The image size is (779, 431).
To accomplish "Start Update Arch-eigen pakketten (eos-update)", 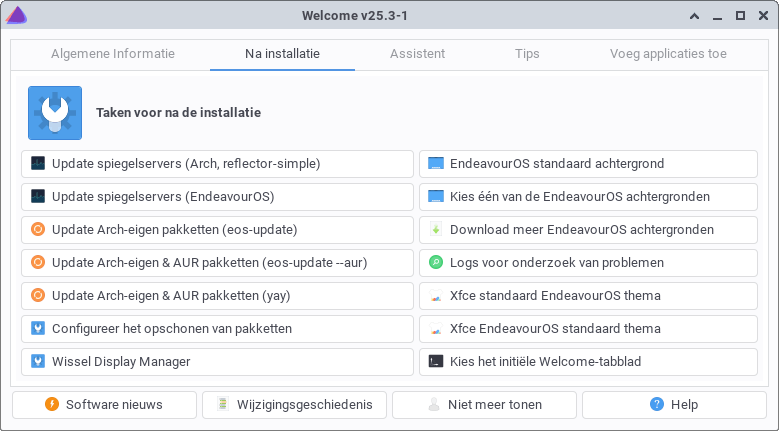I will pyautogui.click(x=217, y=229).
